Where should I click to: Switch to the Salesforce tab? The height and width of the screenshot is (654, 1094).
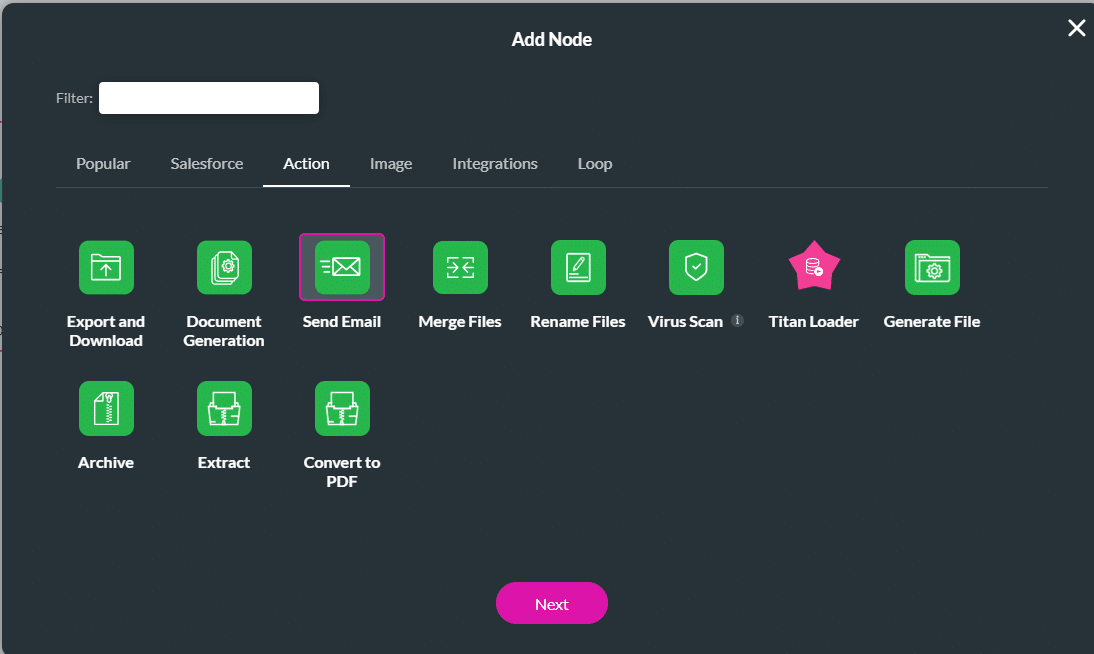207,163
